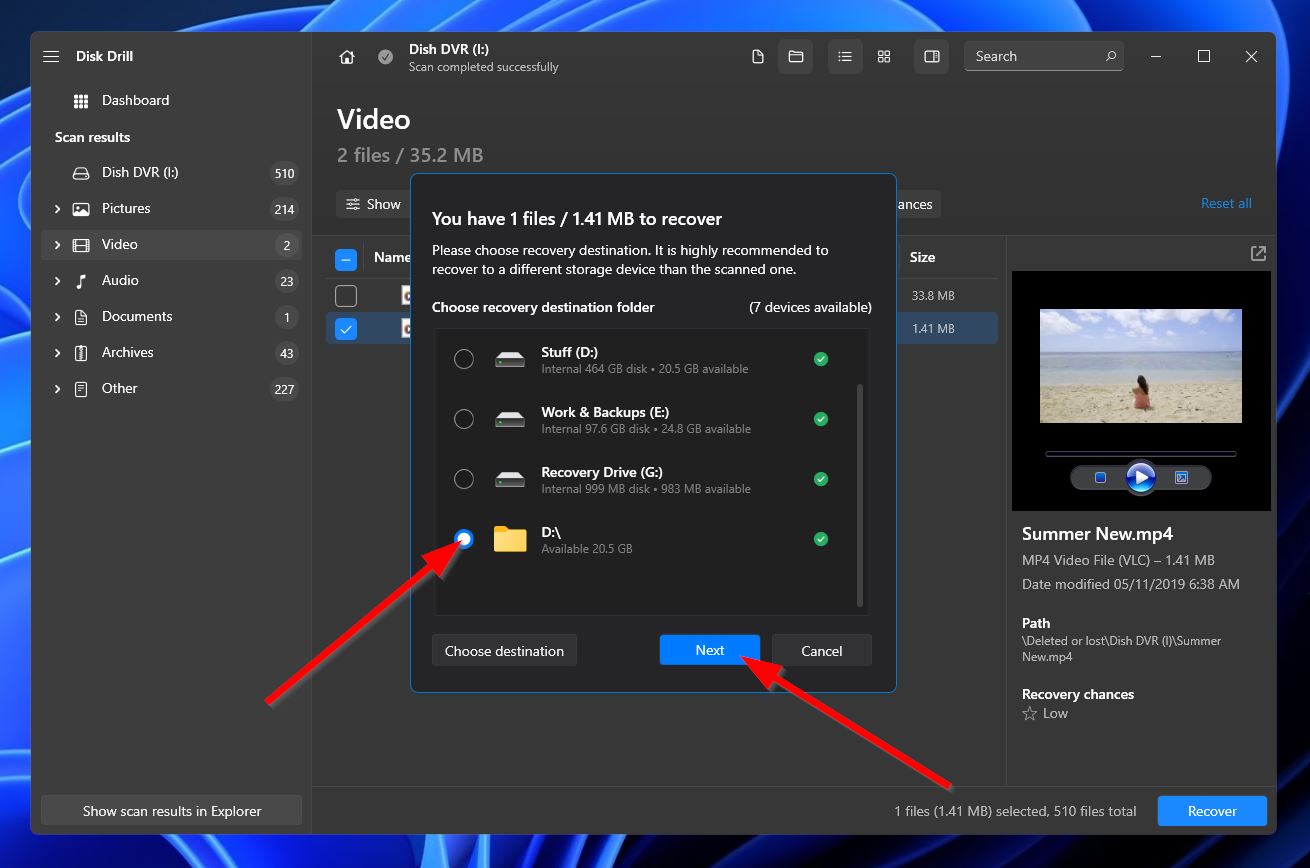Open the hamburger menu next to Disk Drill

click(51, 57)
